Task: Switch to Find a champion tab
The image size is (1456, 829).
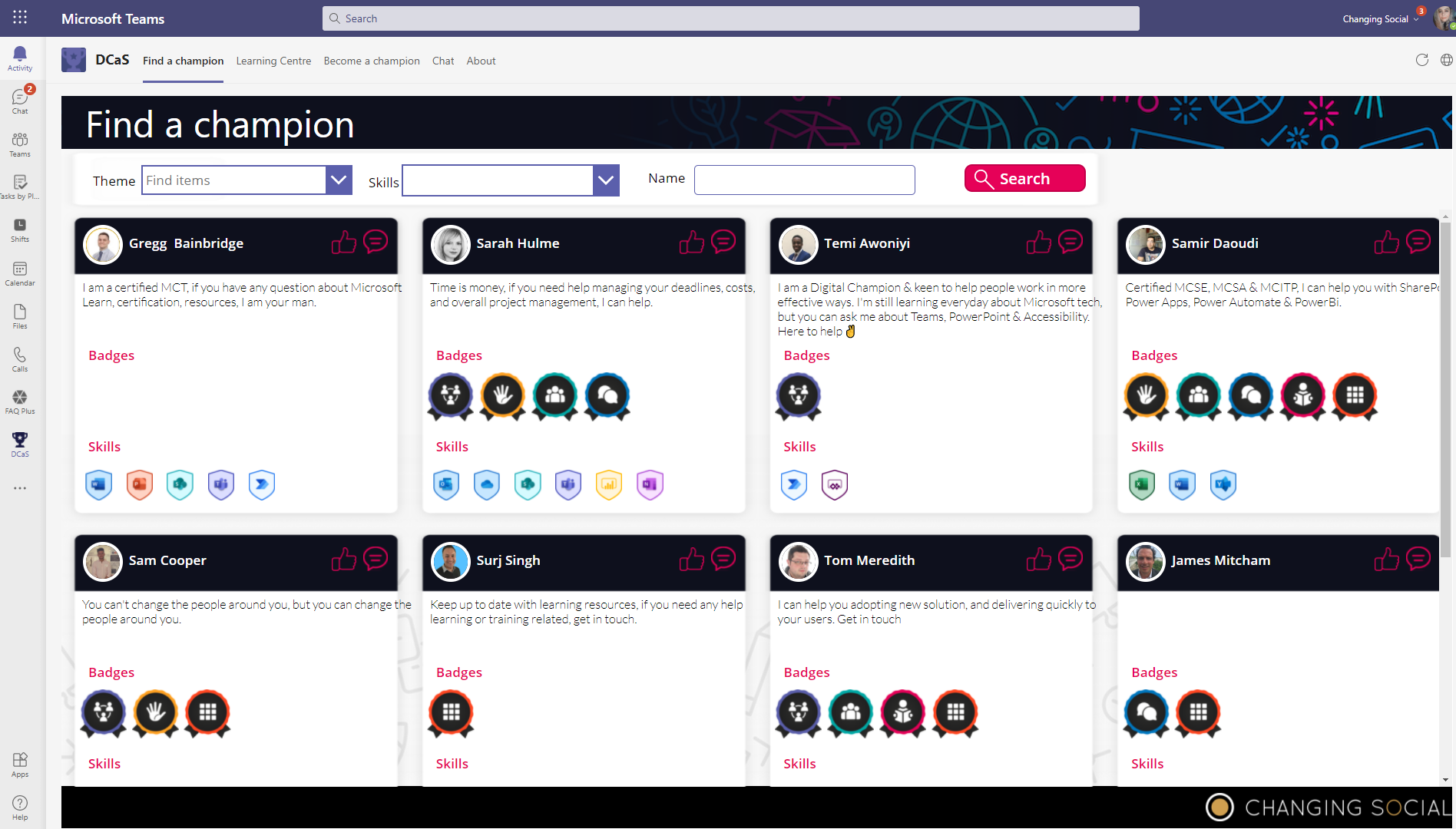Action: click(x=183, y=61)
